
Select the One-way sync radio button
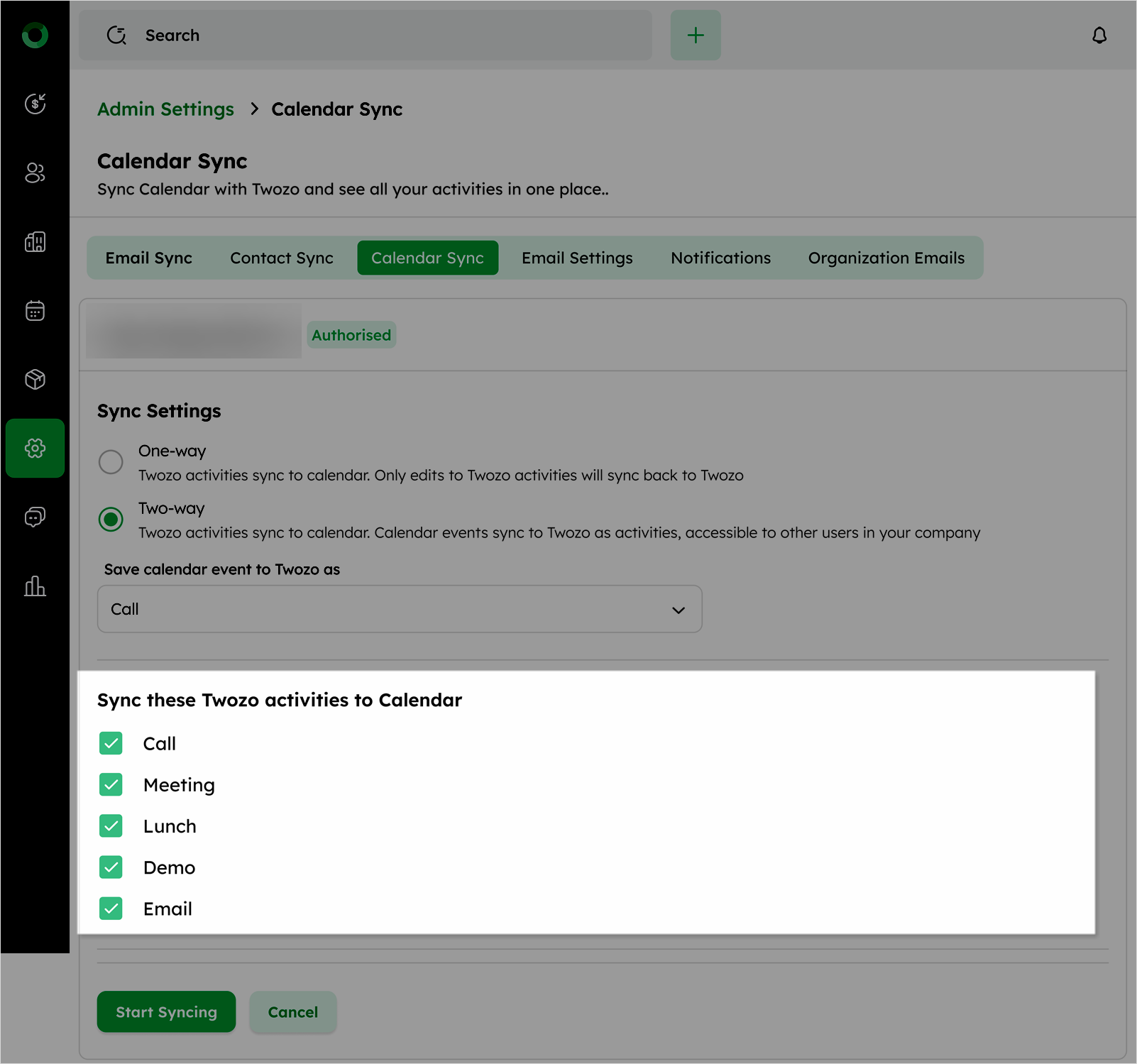111,462
